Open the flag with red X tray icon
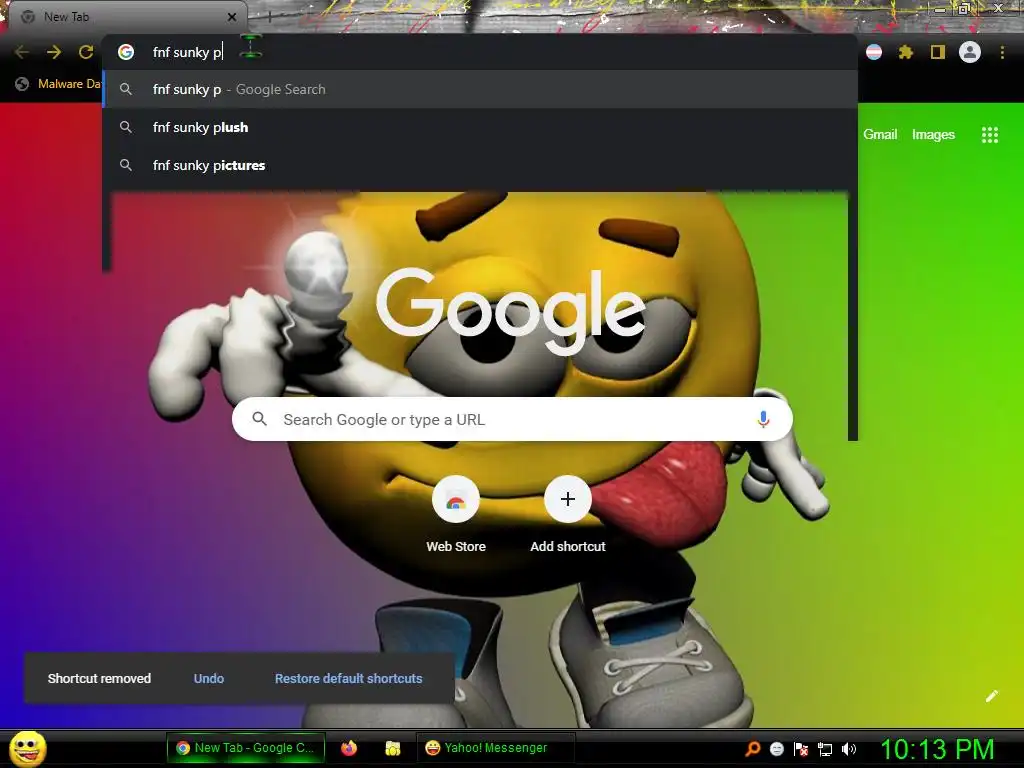Image resolution: width=1024 pixels, height=768 pixels. pos(801,749)
